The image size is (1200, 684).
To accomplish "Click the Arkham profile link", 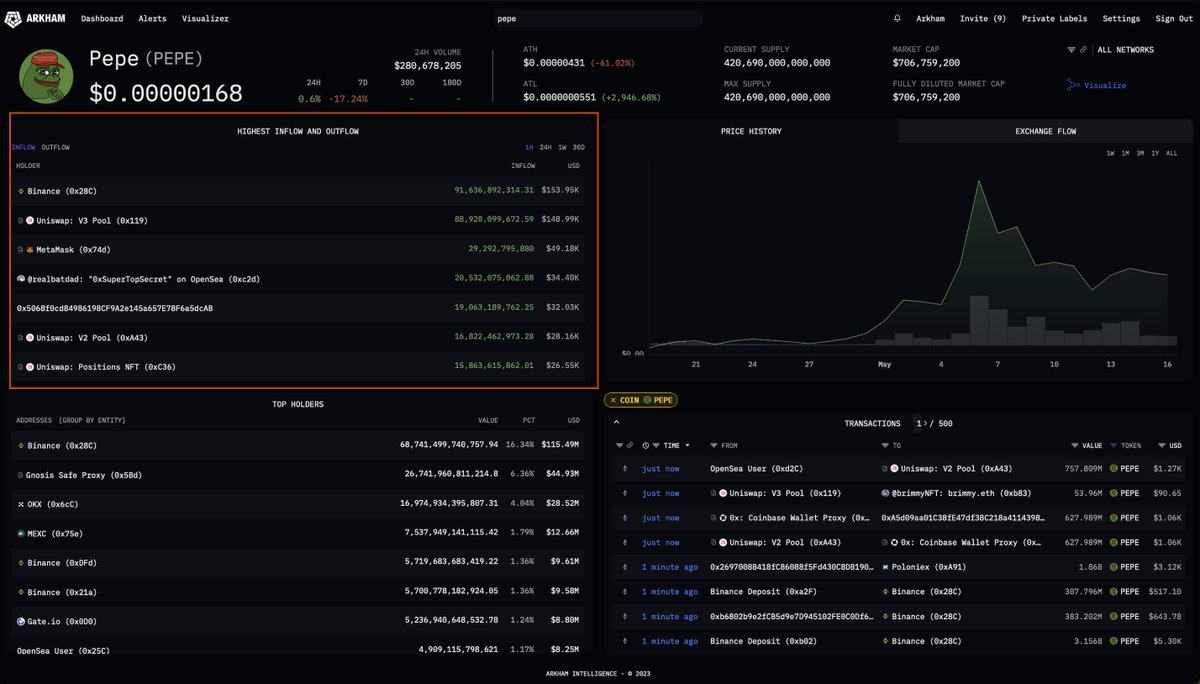I will coord(930,18).
